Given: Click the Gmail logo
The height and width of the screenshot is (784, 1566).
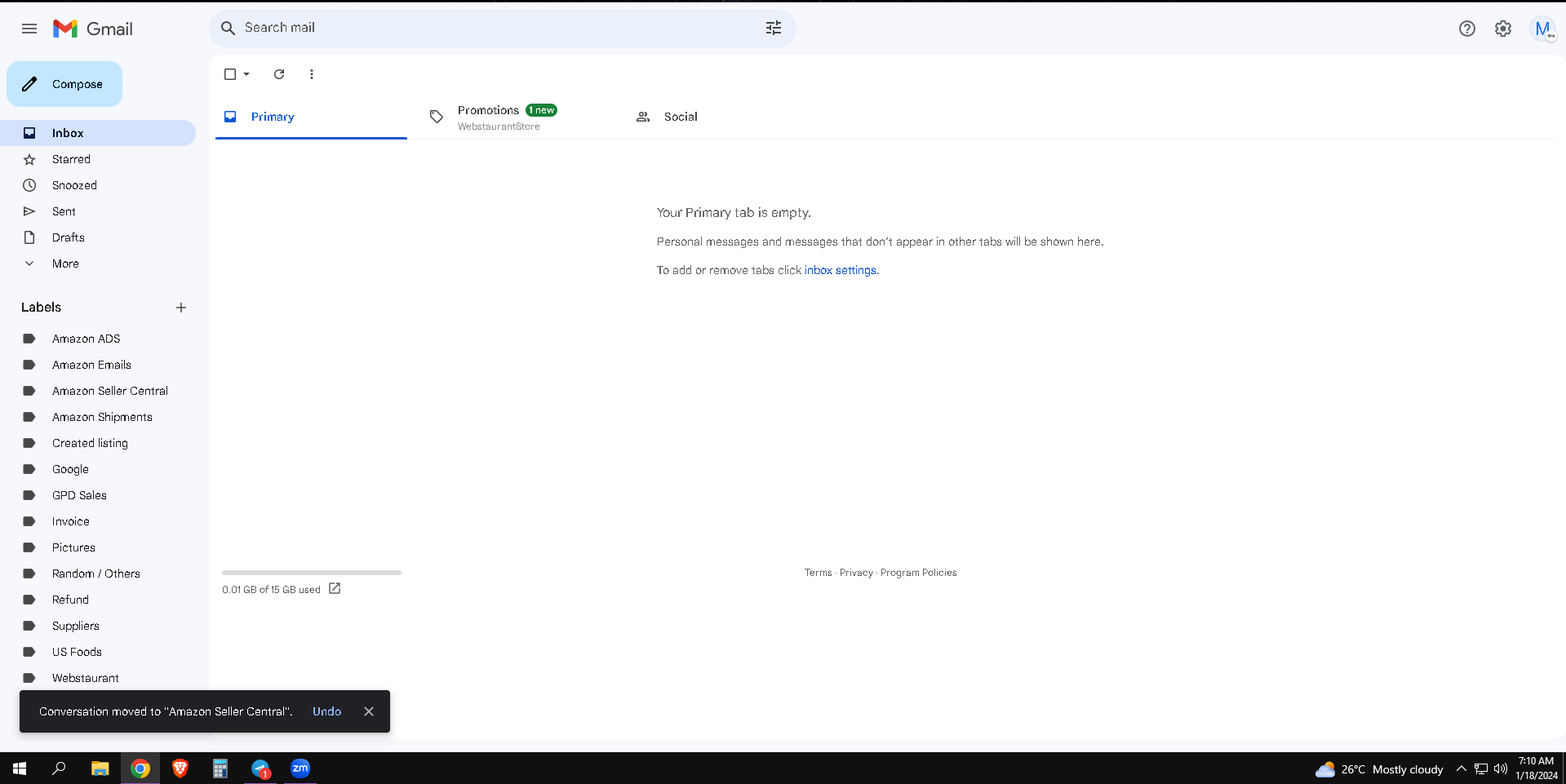Looking at the screenshot, I should (x=93, y=29).
